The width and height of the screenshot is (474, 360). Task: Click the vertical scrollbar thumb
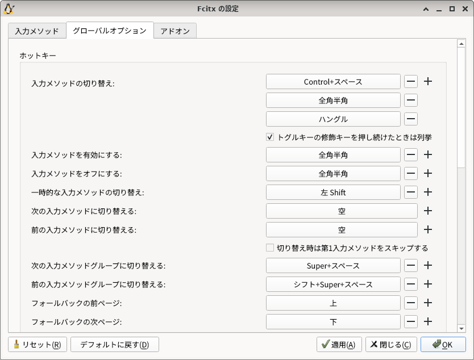click(461, 107)
